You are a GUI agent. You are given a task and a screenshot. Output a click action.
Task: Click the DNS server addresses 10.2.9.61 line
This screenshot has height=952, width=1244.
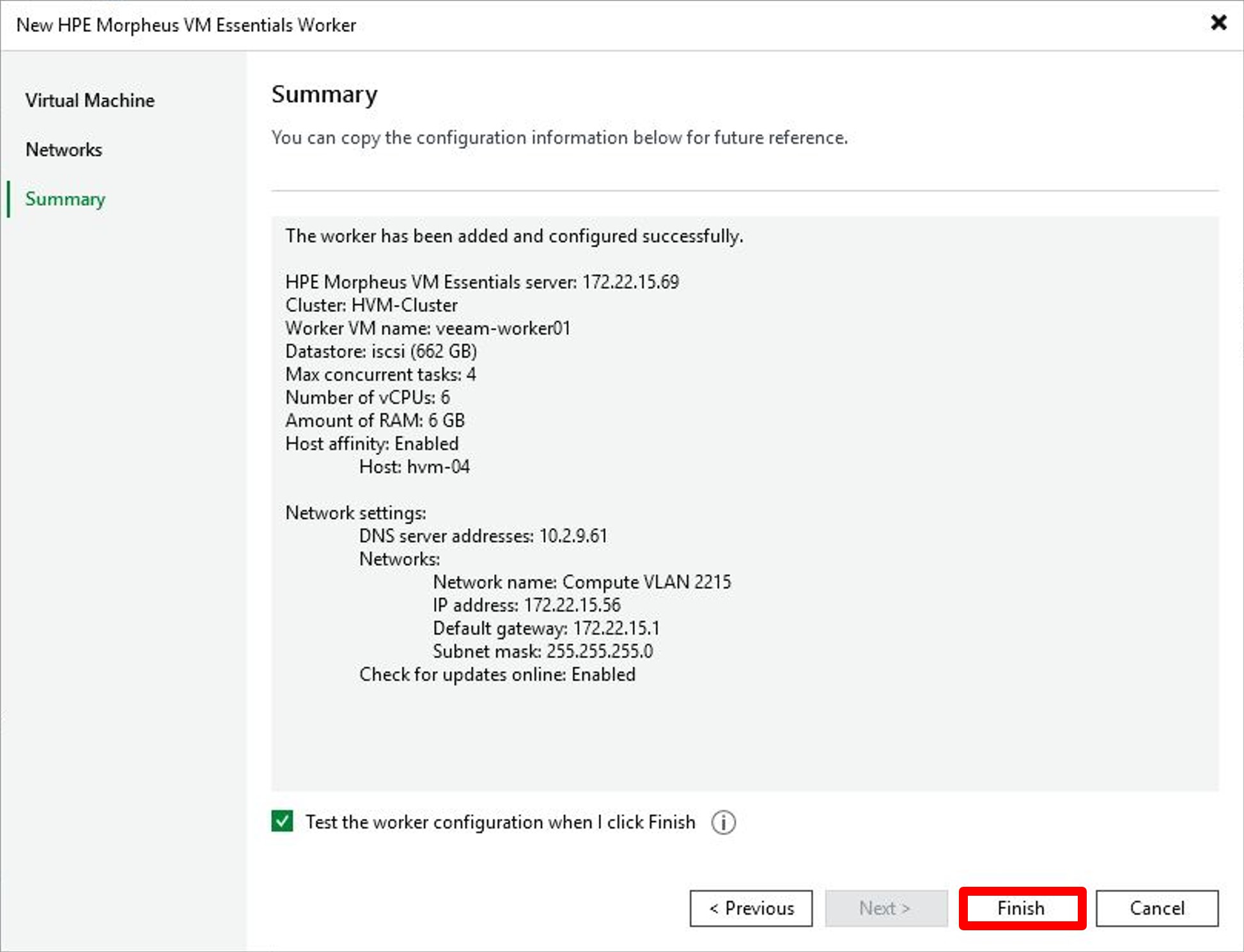click(x=483, y=536)
